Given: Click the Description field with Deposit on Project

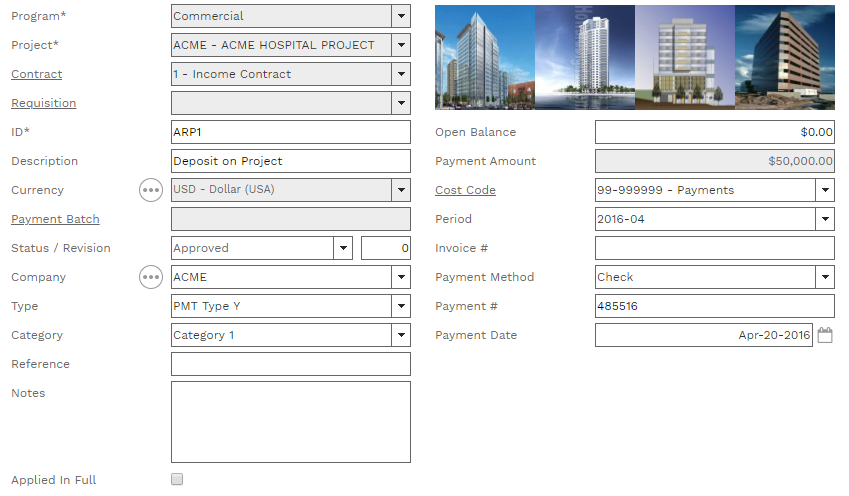Looking at the screenshot, I should 290,161.
